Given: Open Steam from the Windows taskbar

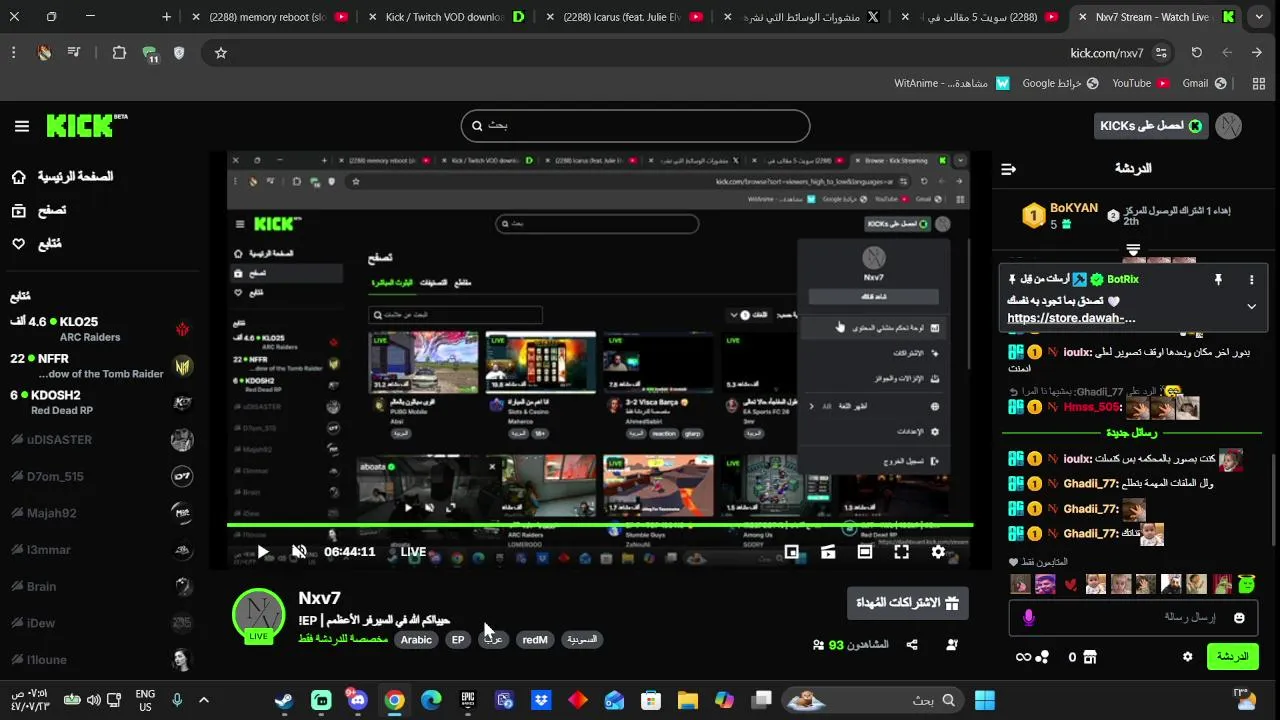Looking at the screenshot, I should click(x=284, y=700).
